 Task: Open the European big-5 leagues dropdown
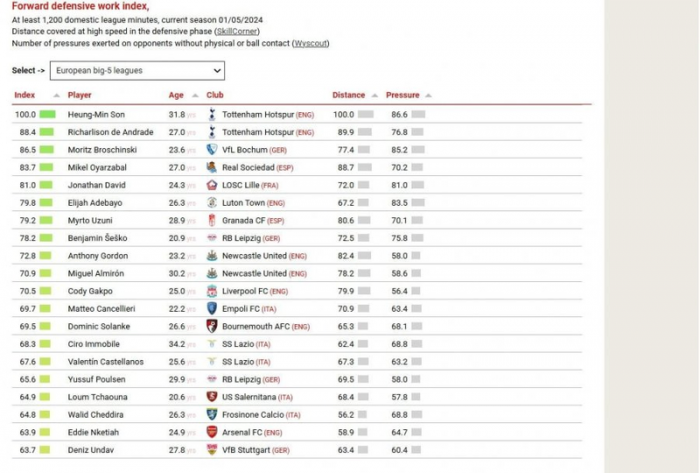click(x=137, y=71)
